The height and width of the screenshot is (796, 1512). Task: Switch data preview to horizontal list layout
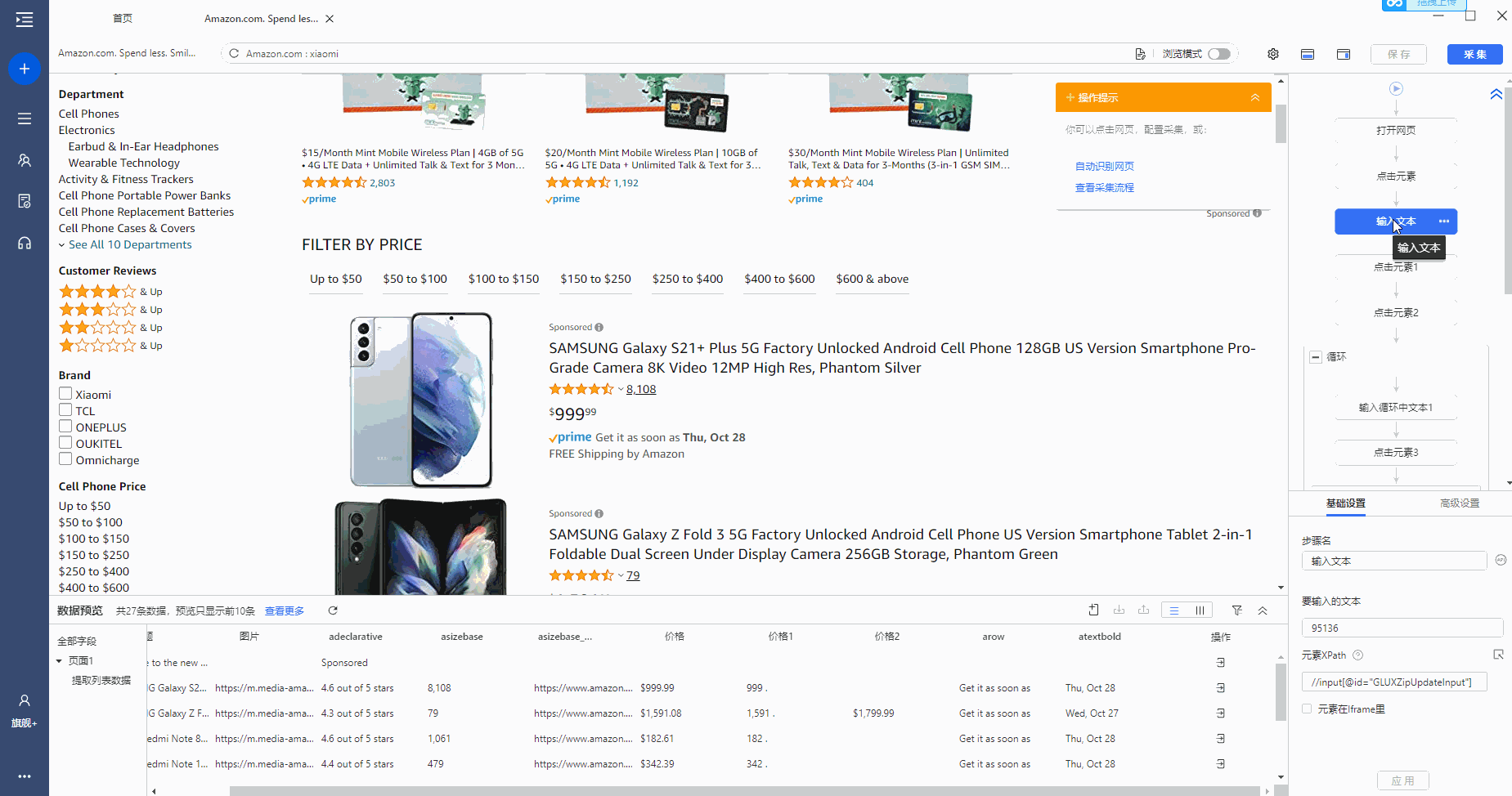coord(1174,610)
